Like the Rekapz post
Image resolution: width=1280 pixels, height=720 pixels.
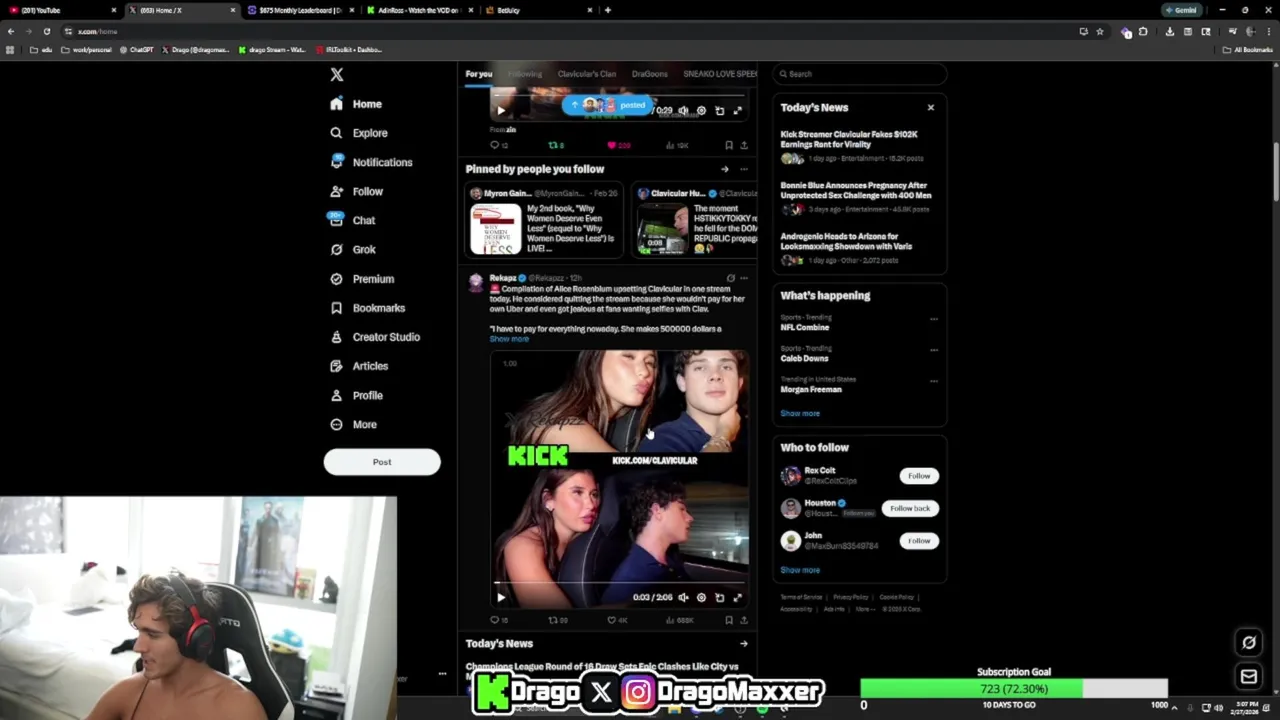(x=617, y=620)
